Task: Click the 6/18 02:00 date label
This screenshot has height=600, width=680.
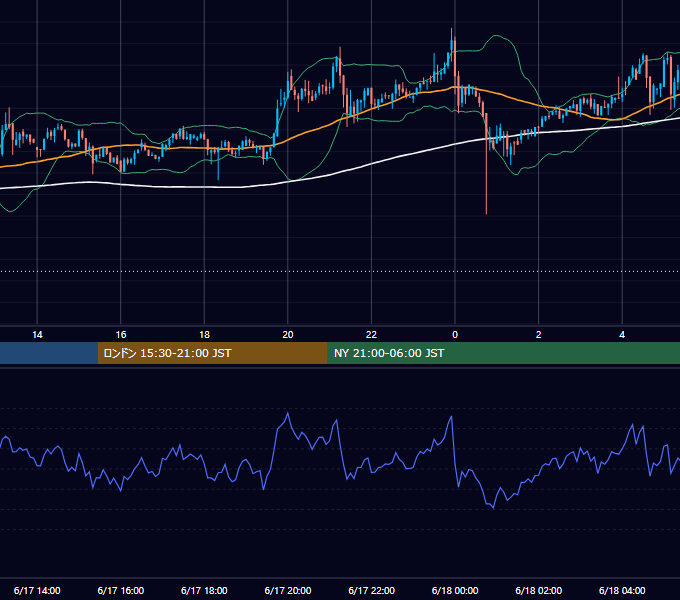Action: 538,590
